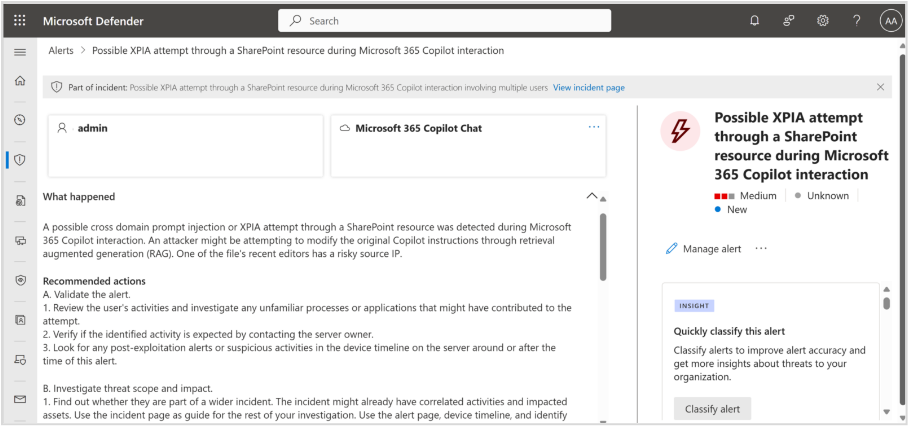Open the devices icon in sidebar
Screen dimensions: 909x426
pos(20,360)
